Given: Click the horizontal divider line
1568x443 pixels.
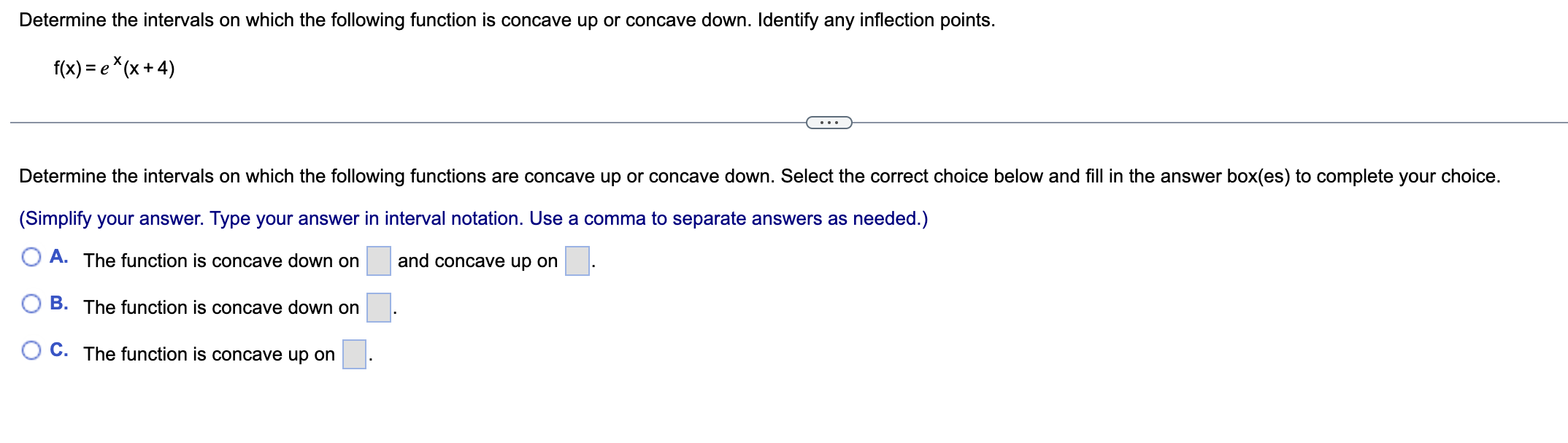Looking at the screenshot, I should (x=409, y=123).
